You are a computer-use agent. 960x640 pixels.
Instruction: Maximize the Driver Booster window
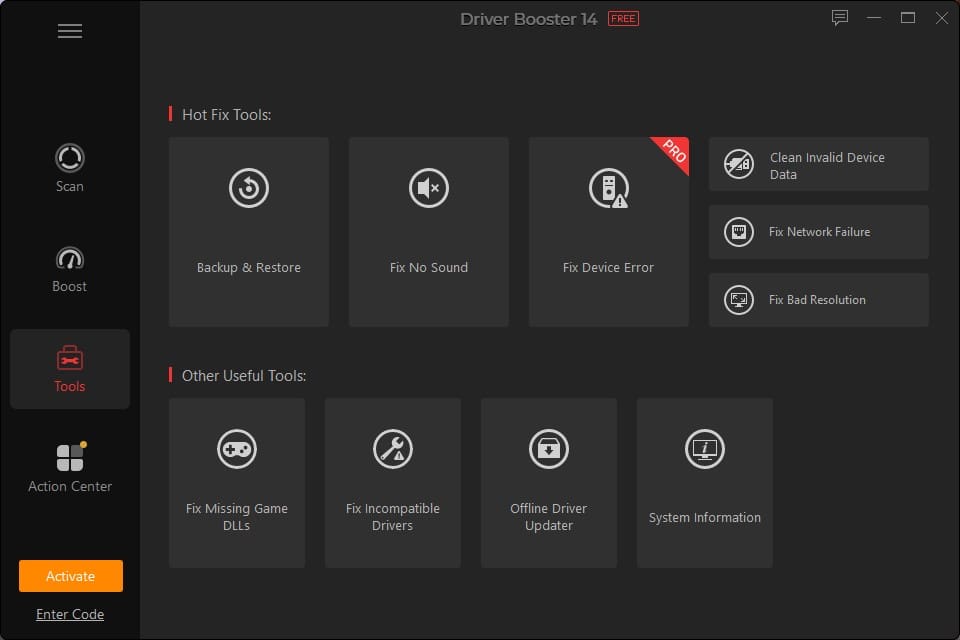[x=908, y=18]
